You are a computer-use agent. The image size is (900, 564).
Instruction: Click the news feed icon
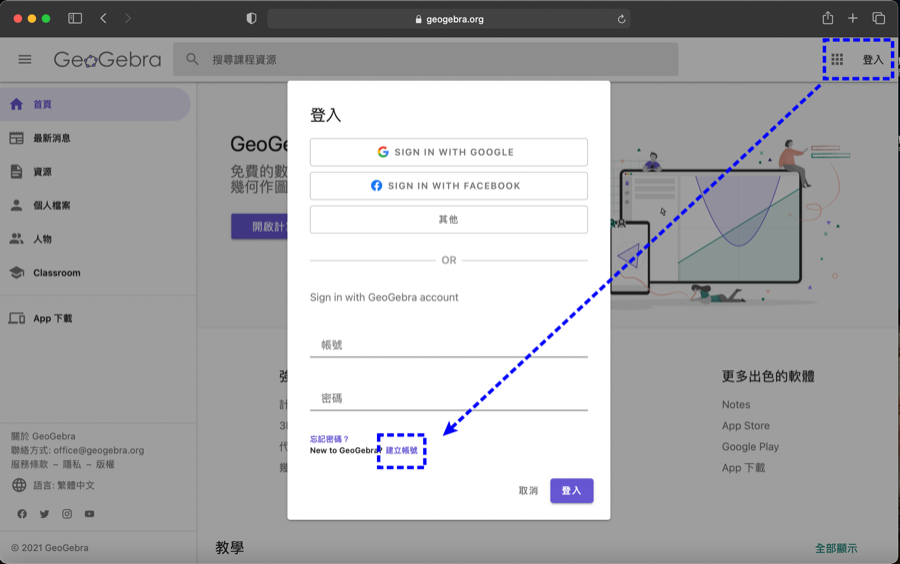coord(17,138)
